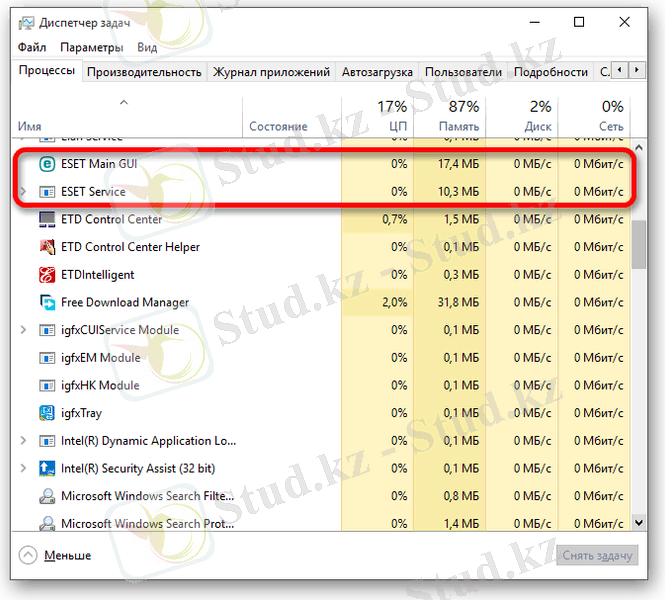Select the igfxTray process name
This screenshot has width=665, height=600.
pyautogui.click(x=81, y=413)
